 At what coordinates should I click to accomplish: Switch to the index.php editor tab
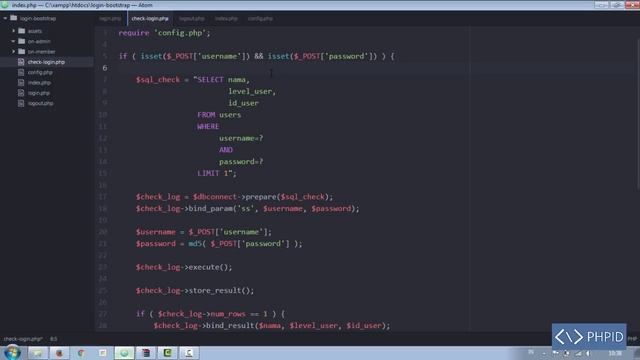pos(226,18)
